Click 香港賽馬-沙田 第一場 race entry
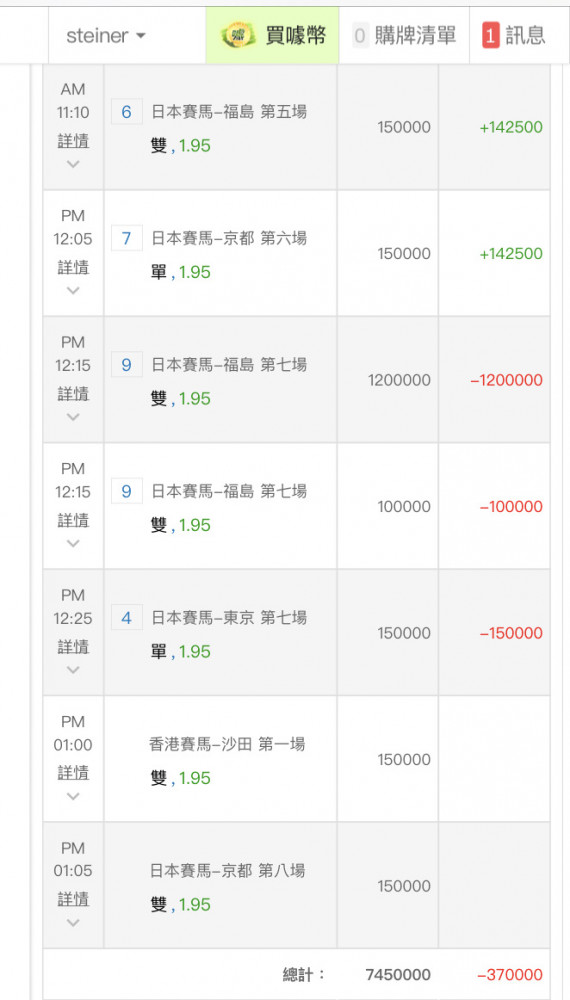Screen dimensions: 570x1000 tap(227, 744)
